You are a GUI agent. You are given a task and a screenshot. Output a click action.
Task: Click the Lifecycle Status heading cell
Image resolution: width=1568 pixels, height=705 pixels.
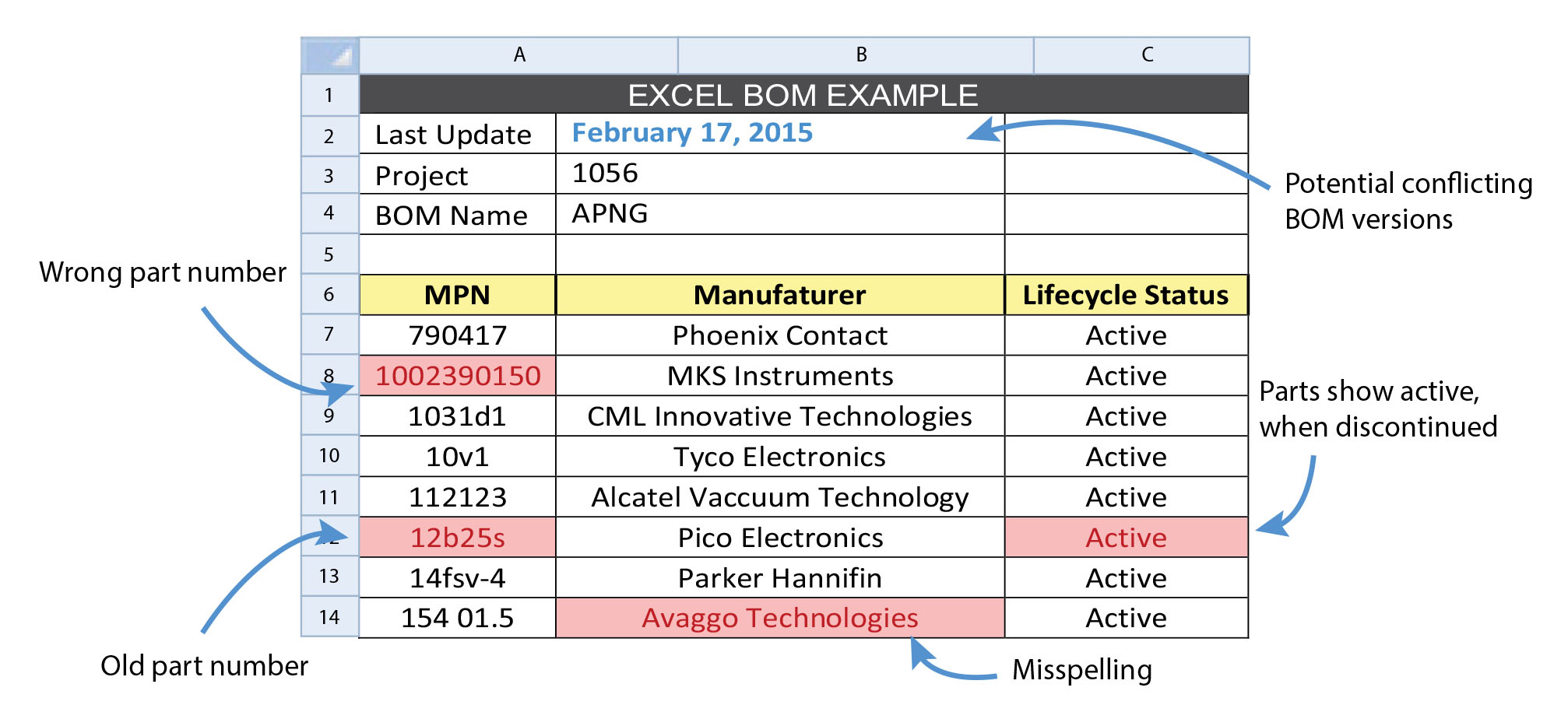coord(1127,295)
